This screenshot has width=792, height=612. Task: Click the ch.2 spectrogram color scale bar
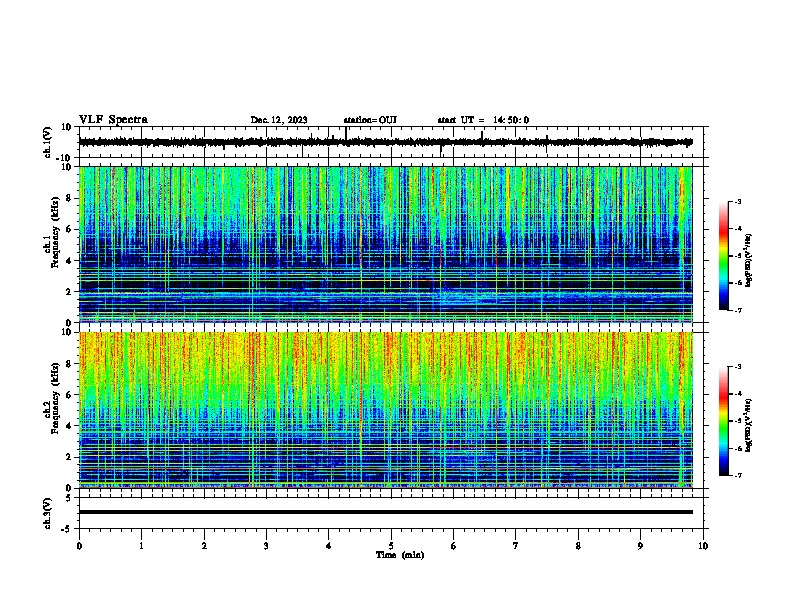coord(724,421)
